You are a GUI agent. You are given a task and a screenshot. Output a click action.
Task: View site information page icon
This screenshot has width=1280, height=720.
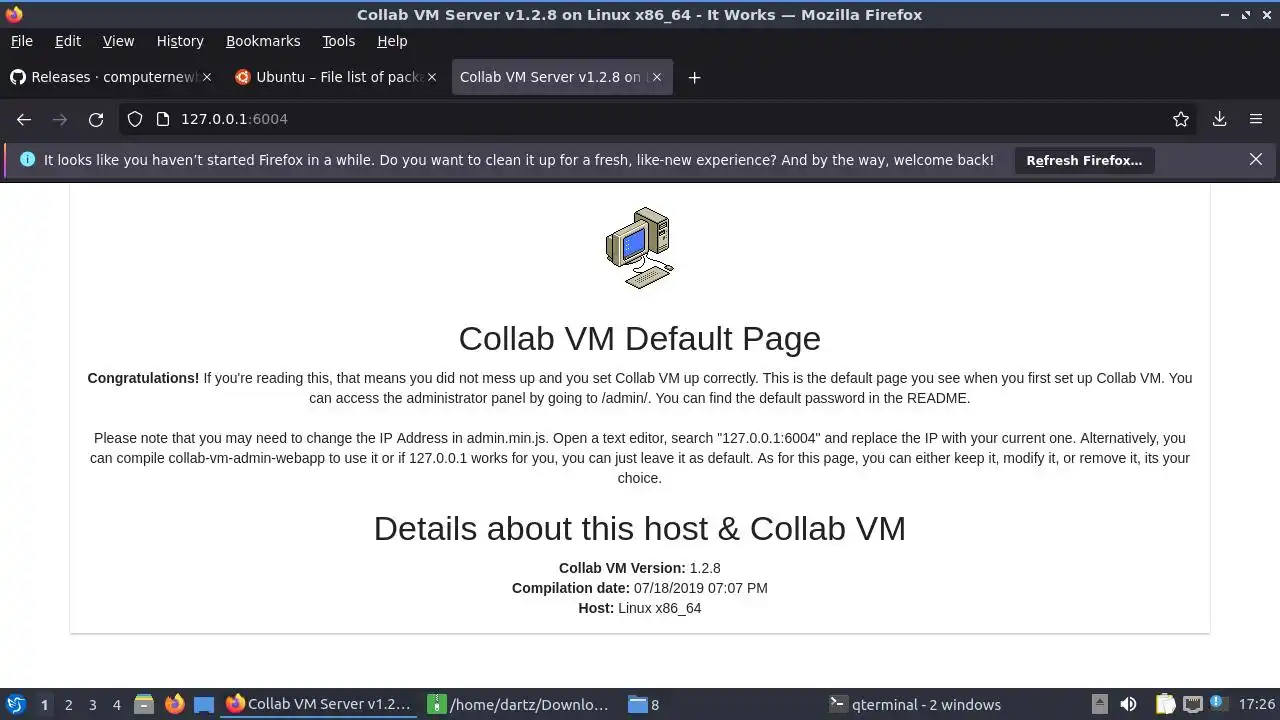click(163, 119)
